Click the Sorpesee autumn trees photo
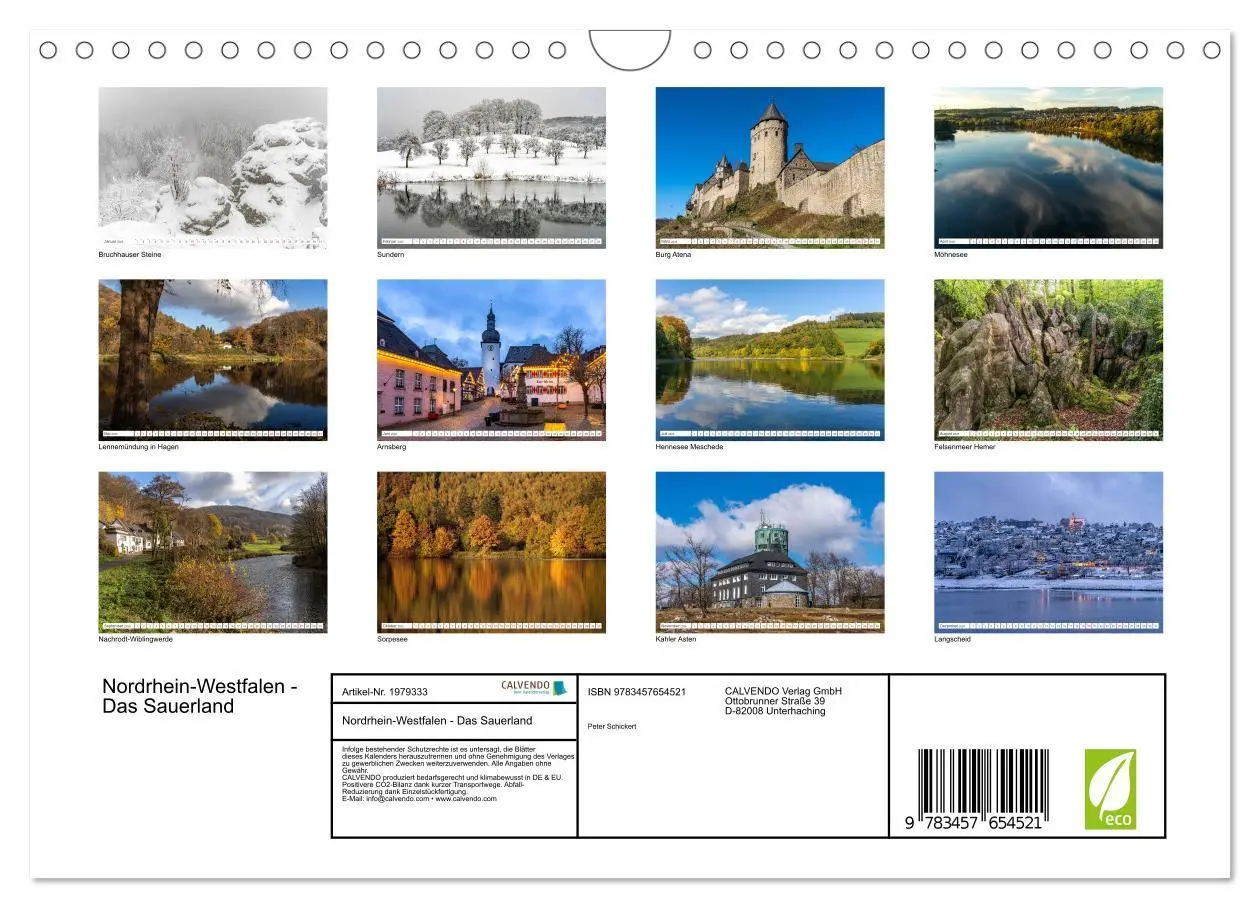Viewport: 1260px width, 908px height. click(491, 552)
